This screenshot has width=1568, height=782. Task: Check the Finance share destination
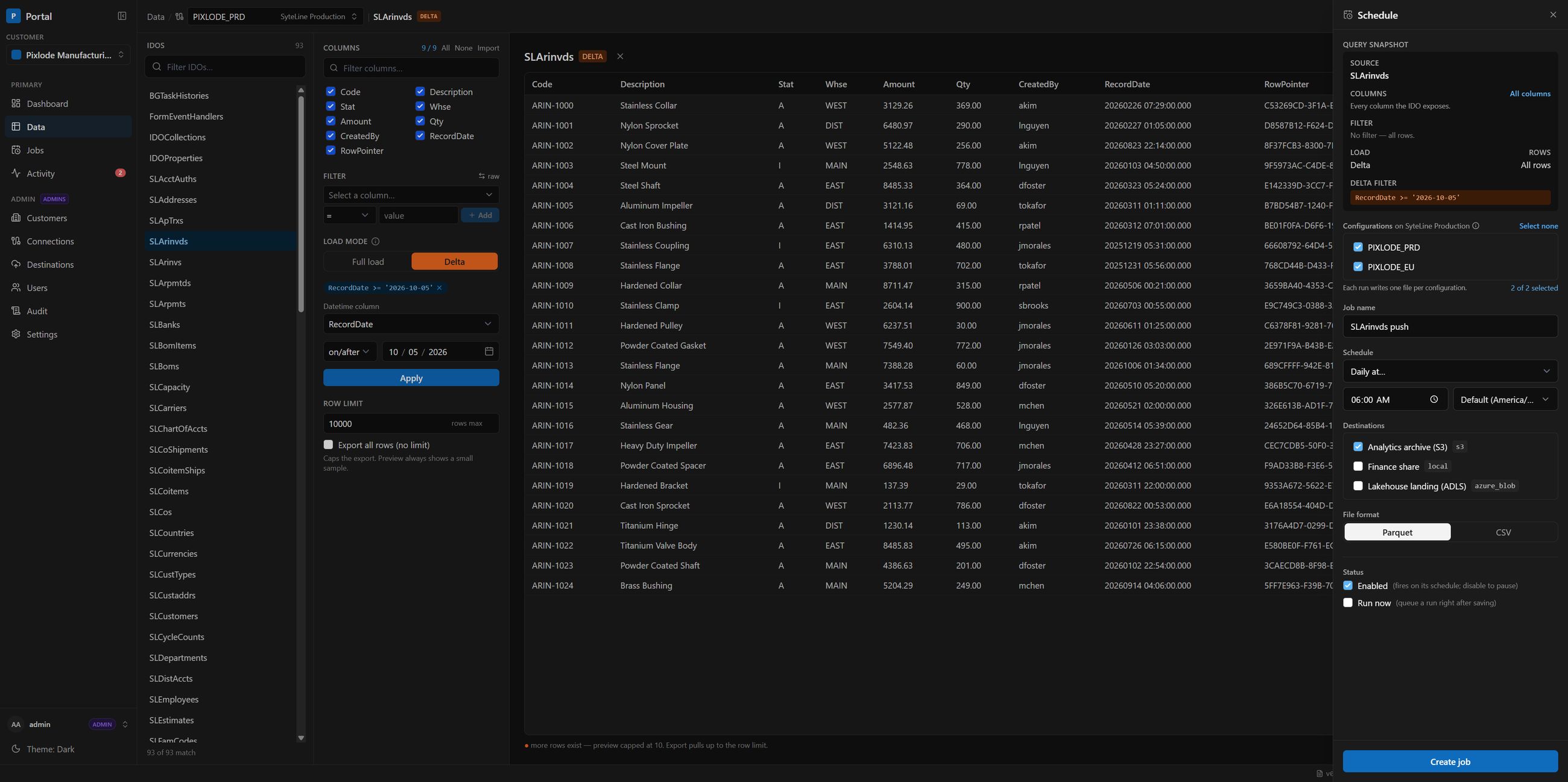1358,466
